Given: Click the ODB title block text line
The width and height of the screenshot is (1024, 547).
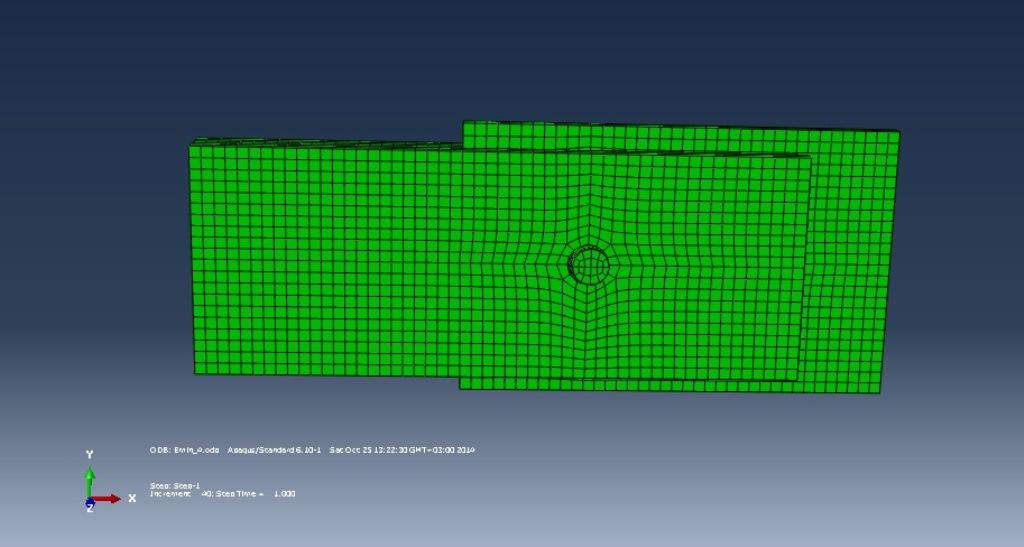Looking at the screenshot, I should tap(312, 450).
